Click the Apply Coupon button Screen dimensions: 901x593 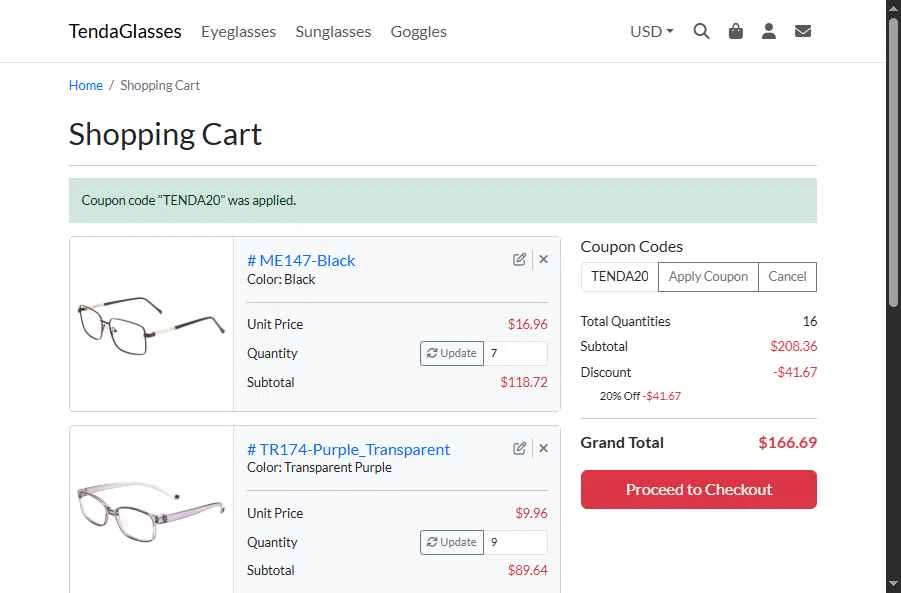(708, 276)
